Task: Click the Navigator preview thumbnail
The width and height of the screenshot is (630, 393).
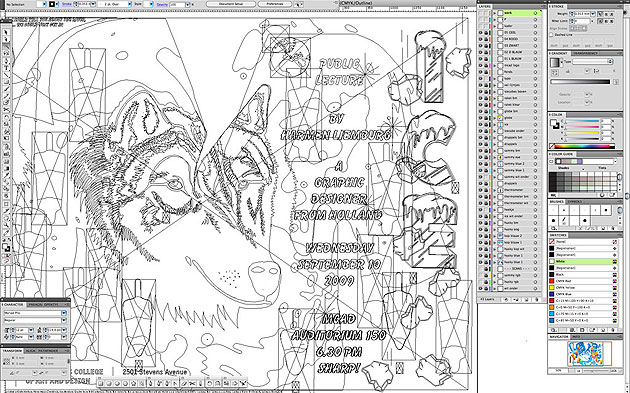Action: (x=585, y=354)
